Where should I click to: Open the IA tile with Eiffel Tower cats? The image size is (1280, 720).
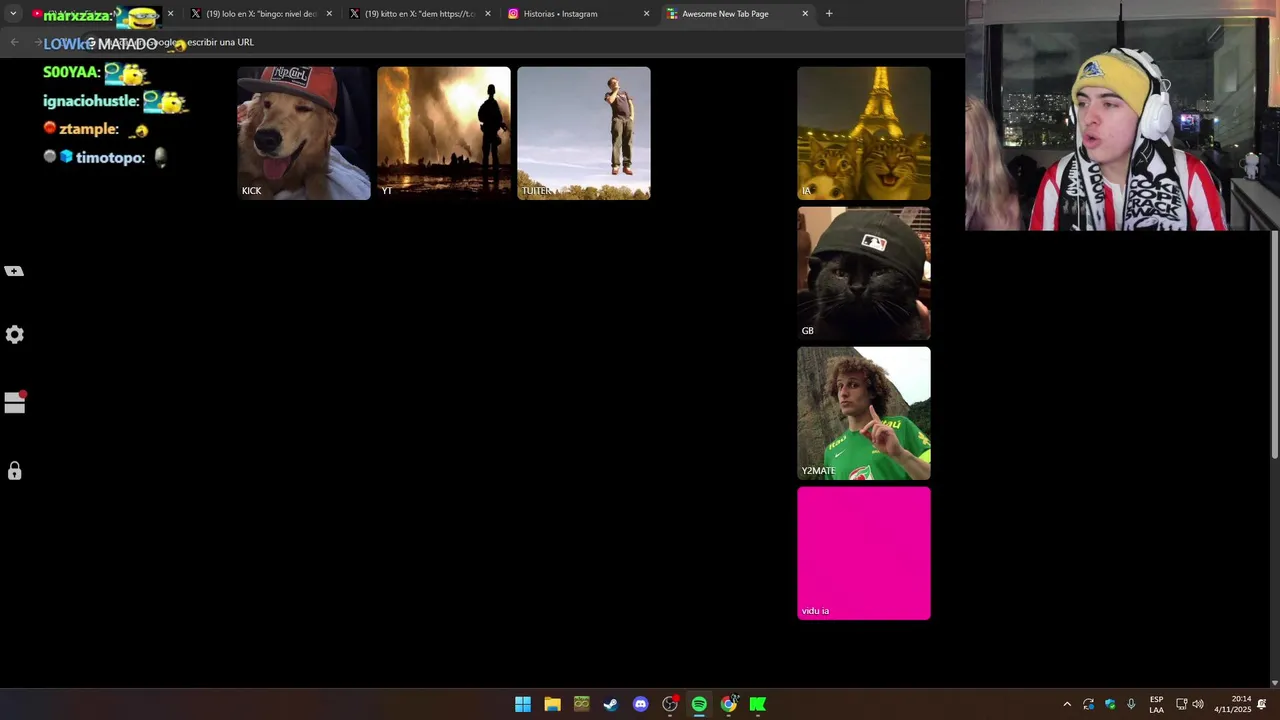[864, 133]
